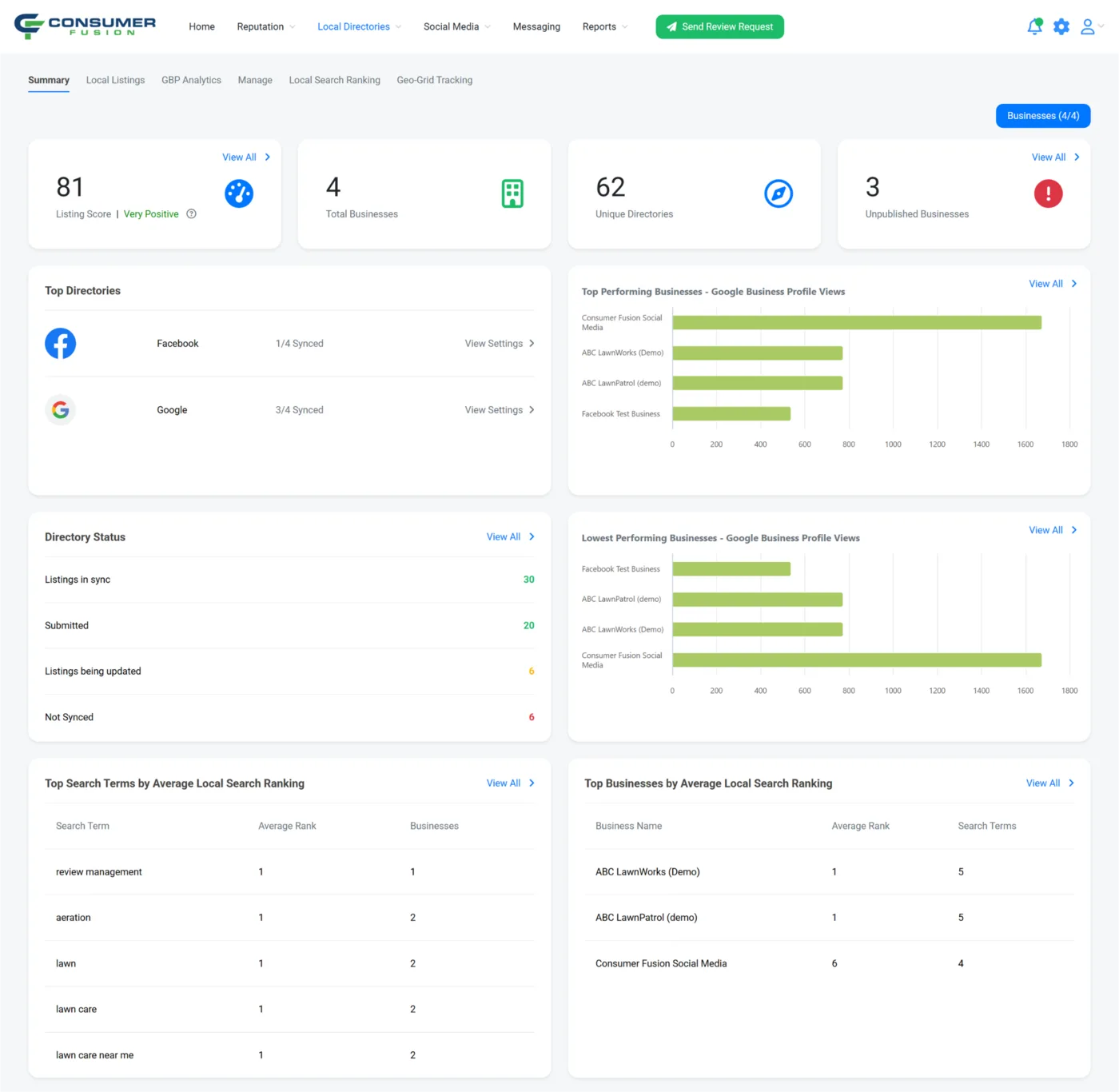Switch to the GBP Analytics tab

(x=191, y=80)
